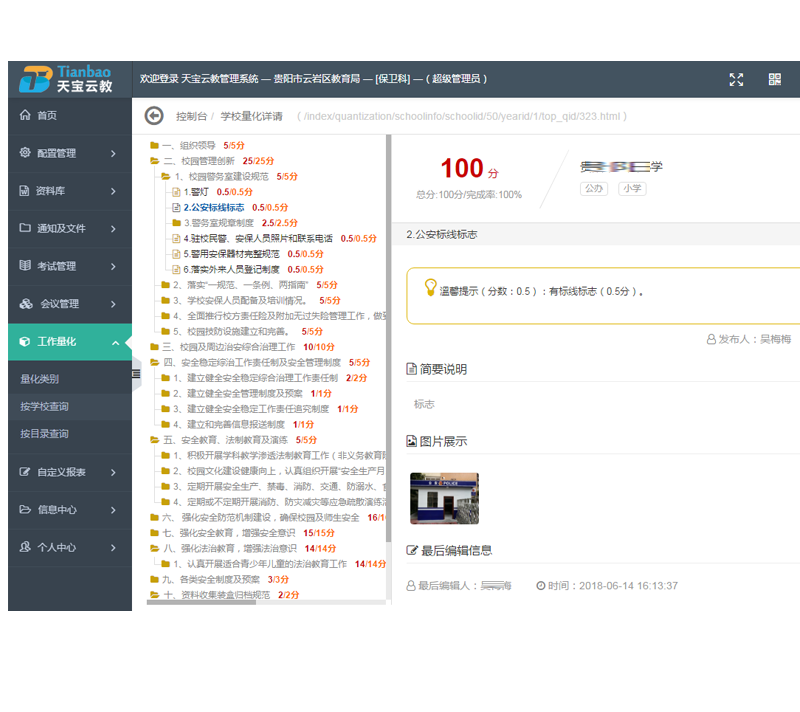Image resolution: width=800 pixels, height=712 pixels.
Task: Open node 九、各类安全制度及预案
Action: 211,579
